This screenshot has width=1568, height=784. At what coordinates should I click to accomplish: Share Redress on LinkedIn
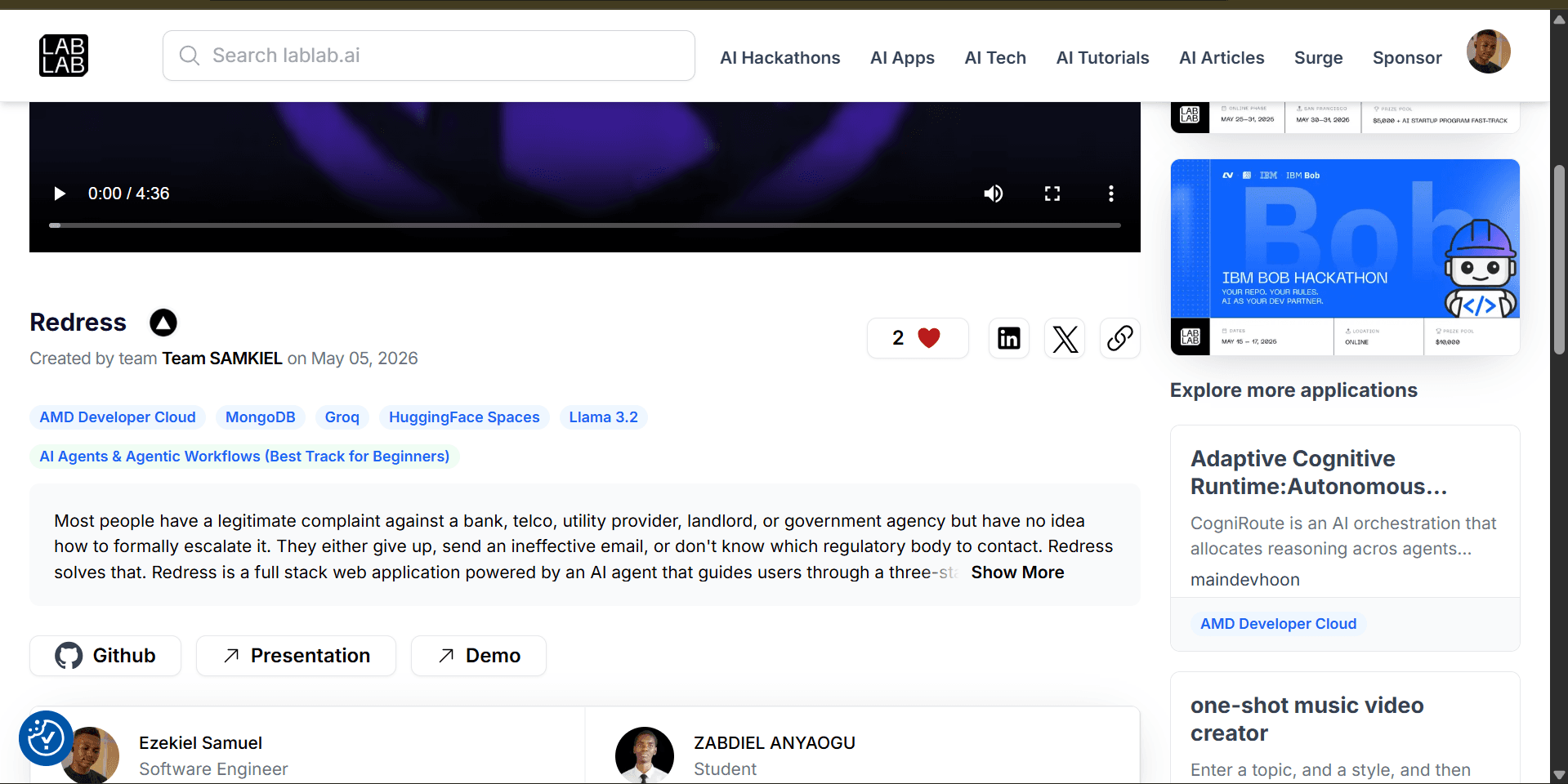[1009, 338]
